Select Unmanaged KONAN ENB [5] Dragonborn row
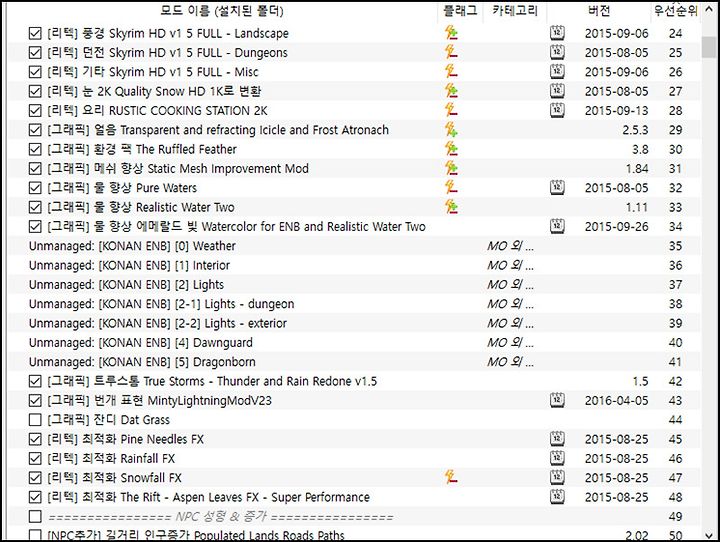The image size is (720, 542). [x=354, y=361]
